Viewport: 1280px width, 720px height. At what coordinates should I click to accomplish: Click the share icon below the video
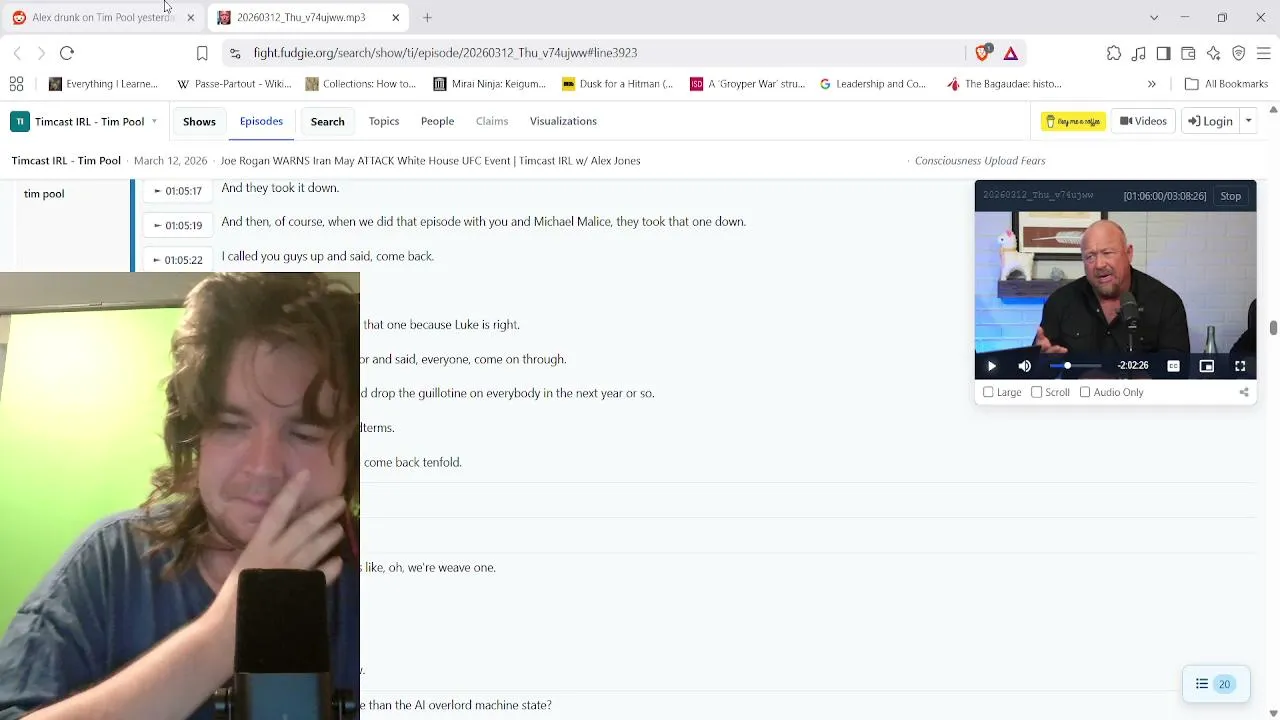pyautogui.click(x=1244, y=392)
